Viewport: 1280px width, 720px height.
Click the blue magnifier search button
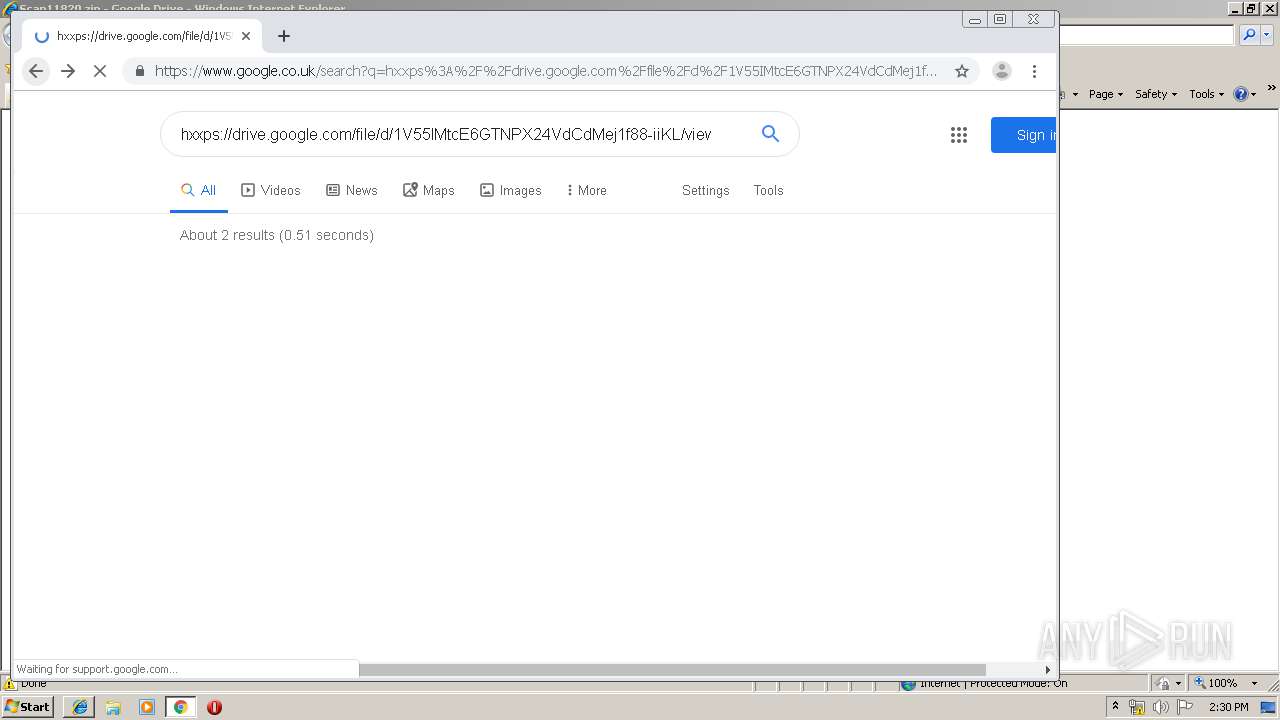[770, 134]
